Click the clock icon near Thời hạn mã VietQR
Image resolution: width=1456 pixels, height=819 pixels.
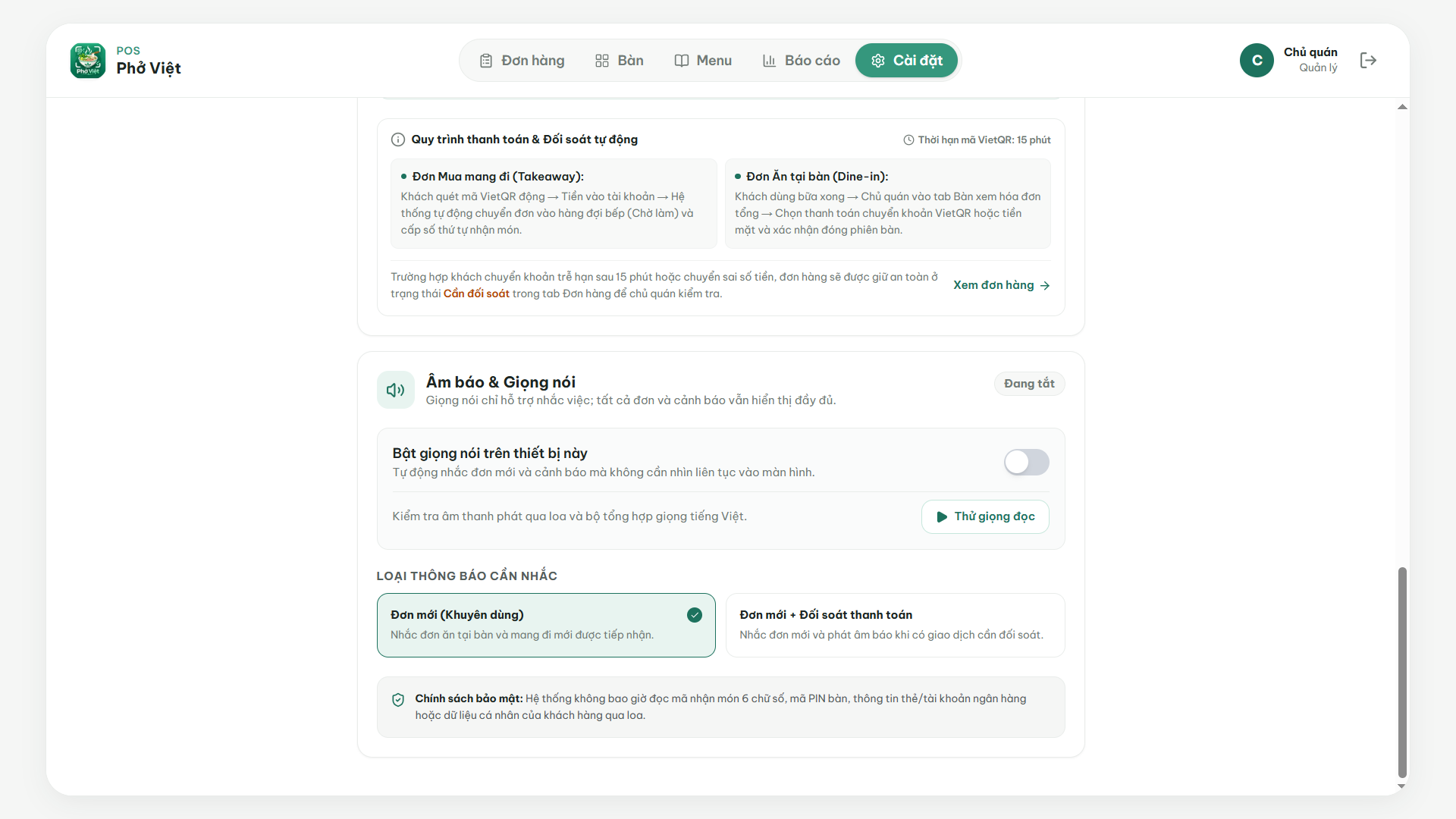click(908, 140)
